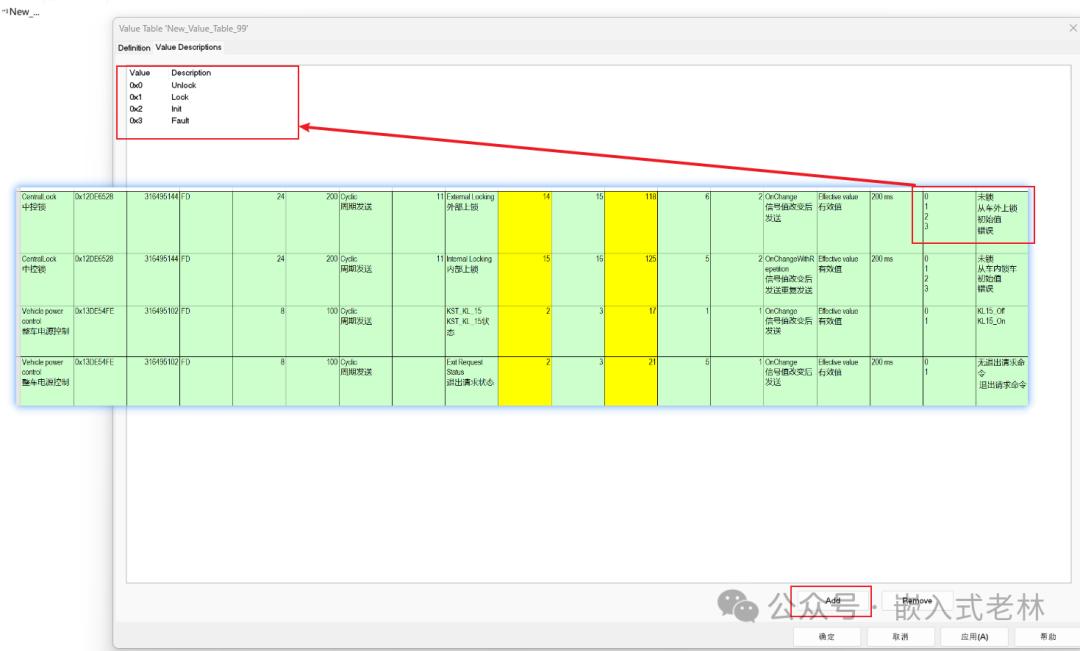This screenshot has width=1080, height=651.
Task: Select the 0x2 value row
Action: click(136, 109)
